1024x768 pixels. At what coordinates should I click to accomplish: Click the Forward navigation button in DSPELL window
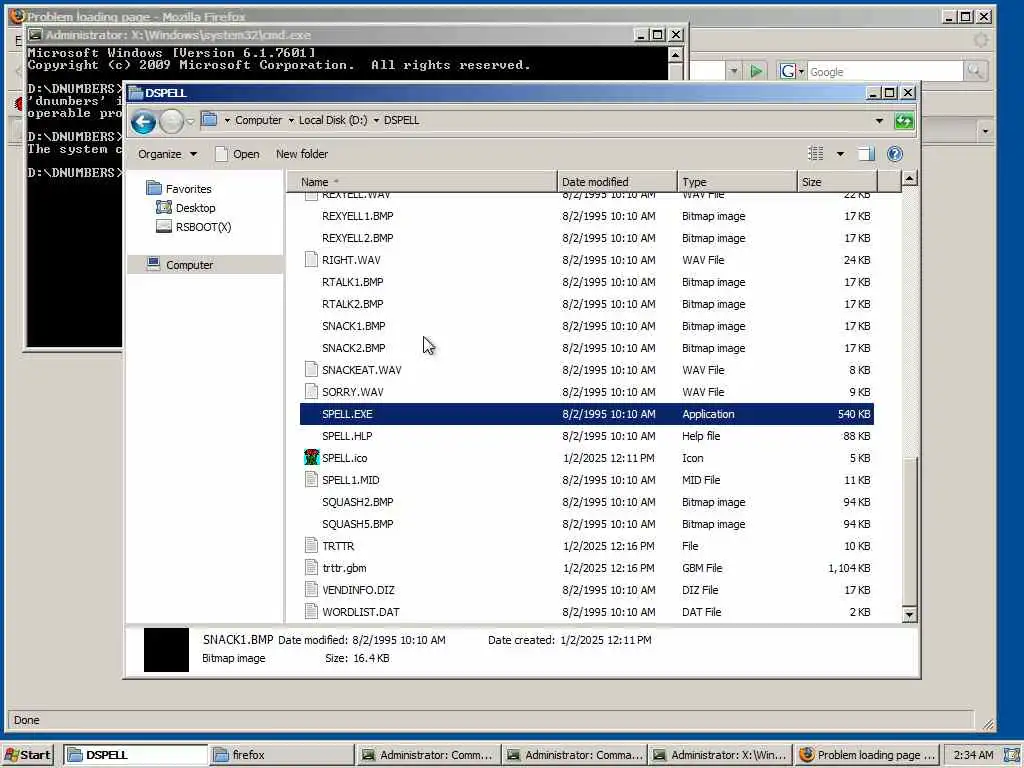pos(171,121)
